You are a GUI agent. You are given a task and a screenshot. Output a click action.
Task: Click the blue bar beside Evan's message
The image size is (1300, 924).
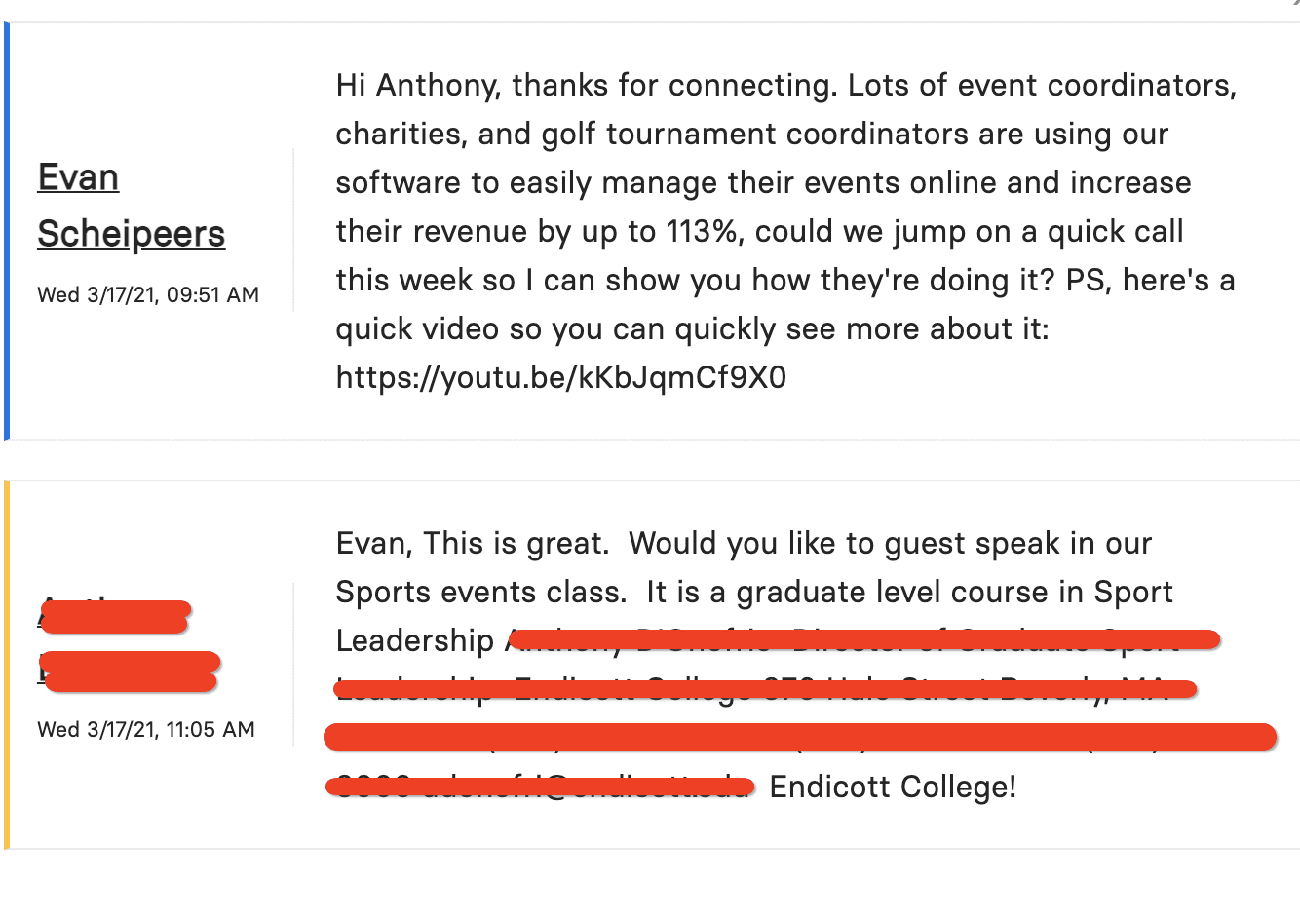(6, 231)
